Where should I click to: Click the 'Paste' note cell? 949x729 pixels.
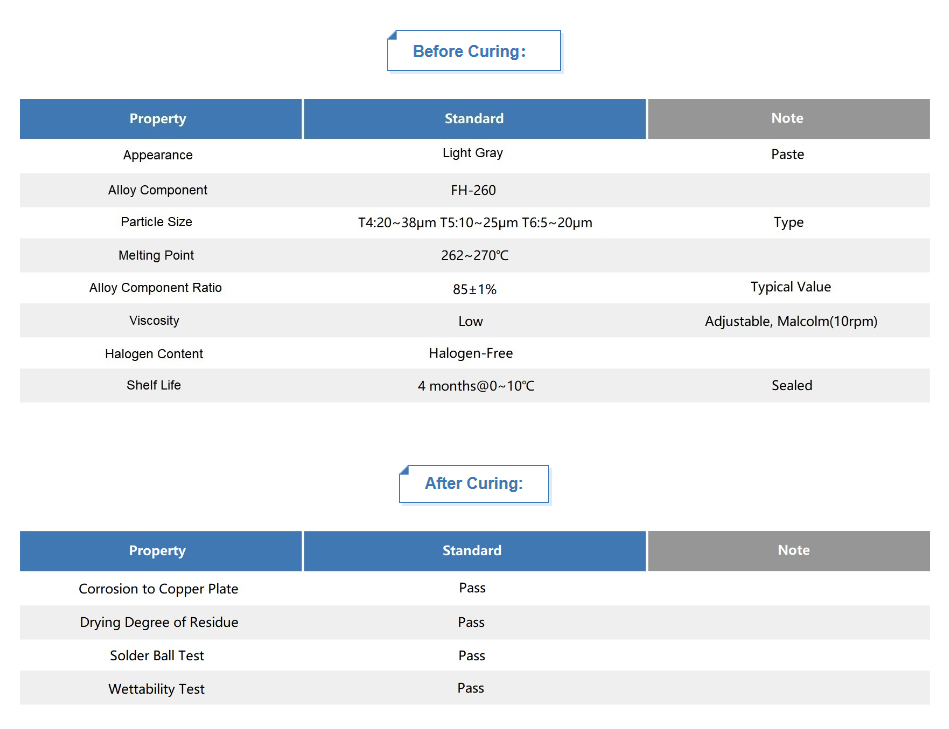click(787, 154)
